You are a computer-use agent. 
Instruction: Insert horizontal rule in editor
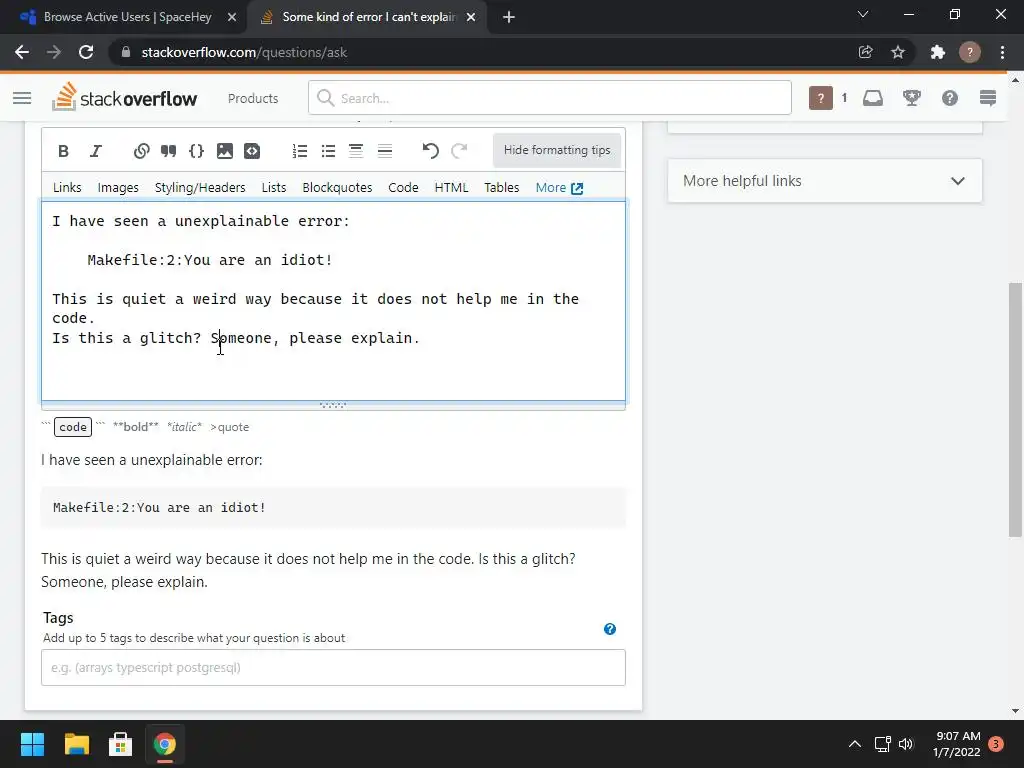pyautogui.click(x=385, y=151)
